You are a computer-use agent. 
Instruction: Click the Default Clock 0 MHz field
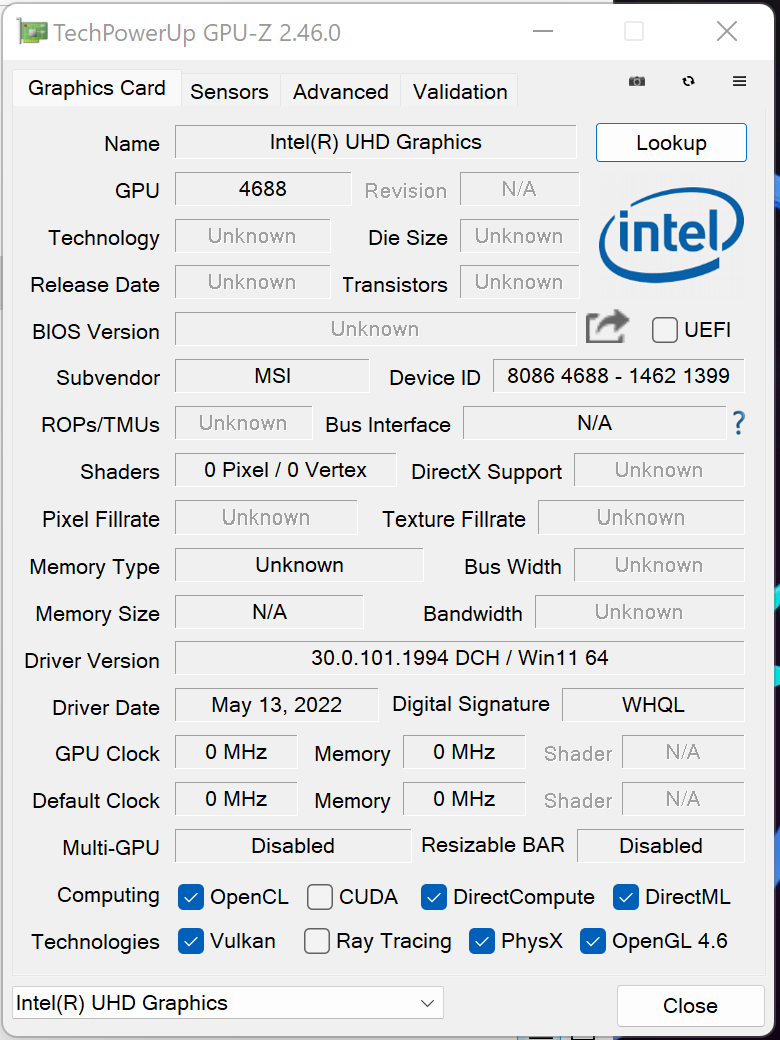(236, 799)
